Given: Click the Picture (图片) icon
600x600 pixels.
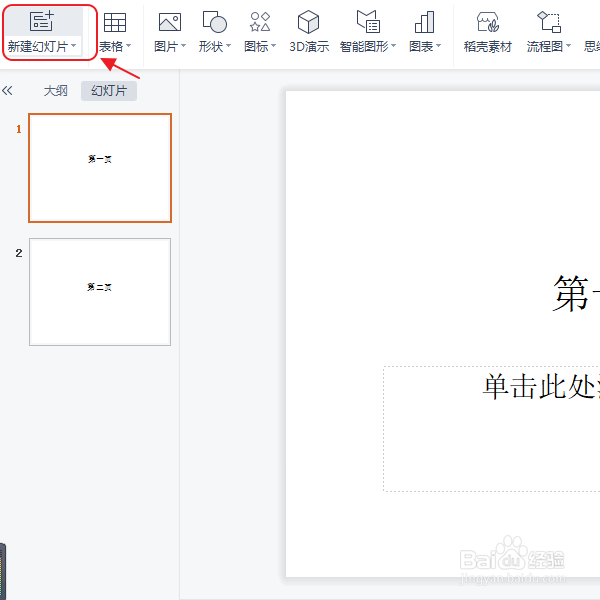Looking at the screenshot, I should tap(170, 22).
